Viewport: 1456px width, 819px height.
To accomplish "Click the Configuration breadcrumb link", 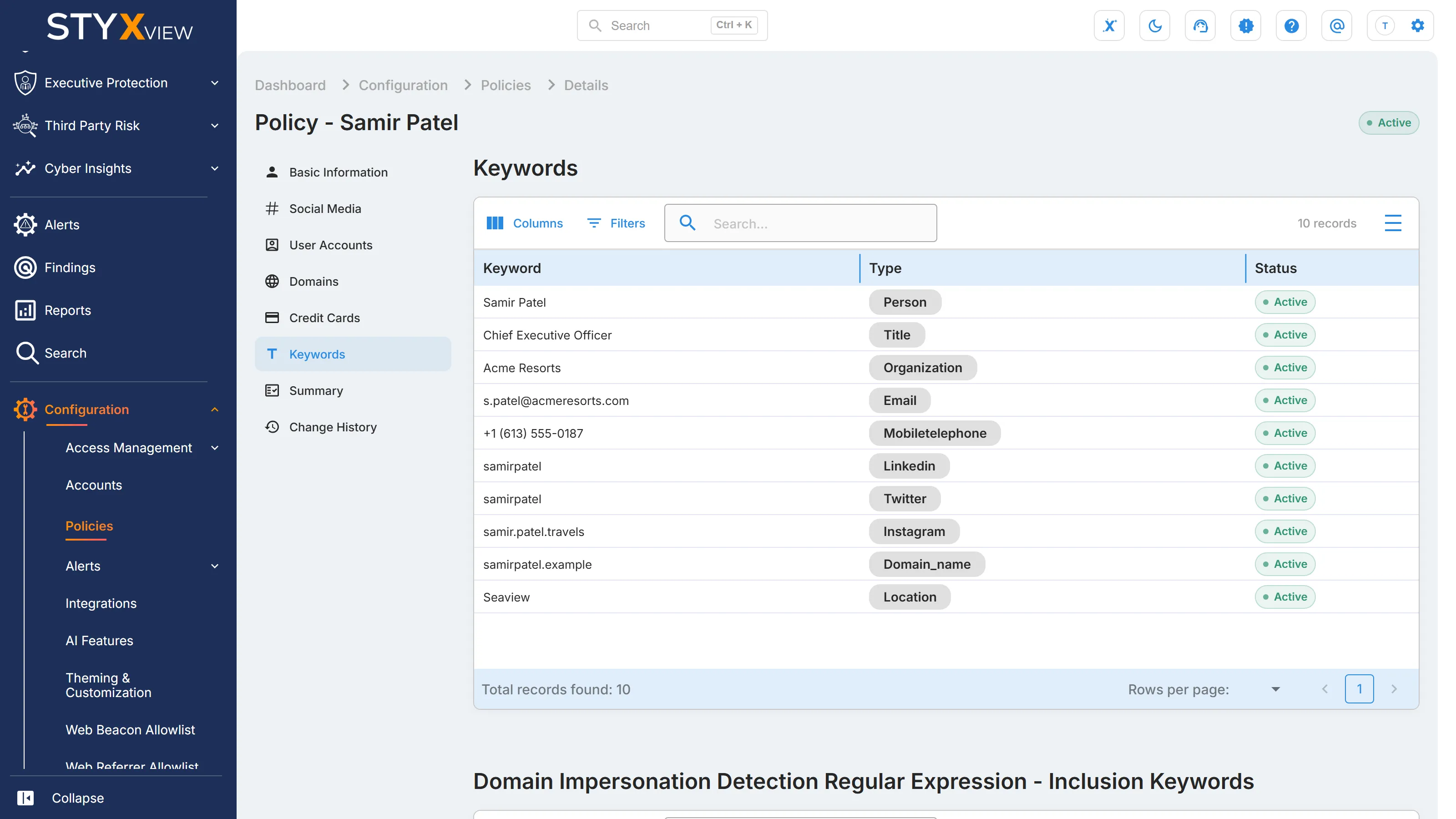I will (403, 85).
